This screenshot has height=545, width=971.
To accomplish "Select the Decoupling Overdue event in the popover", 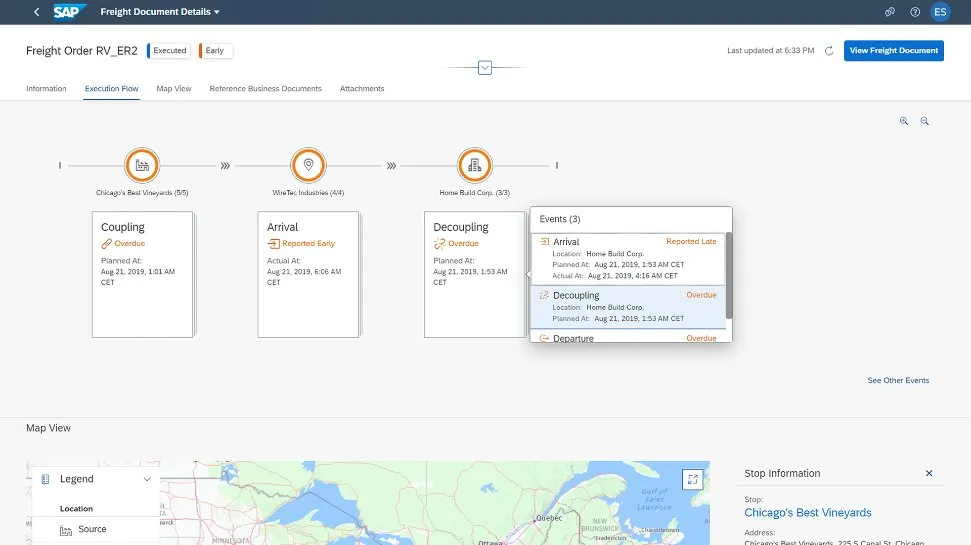I will [x=628, y=307].
